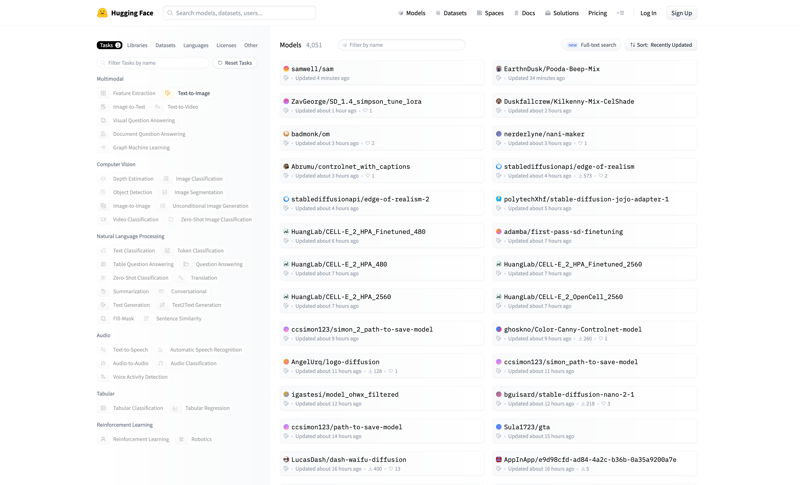Open the Abrumu/controlnet_with_captions model
The image size is (800, 485).
coord(382,171)
